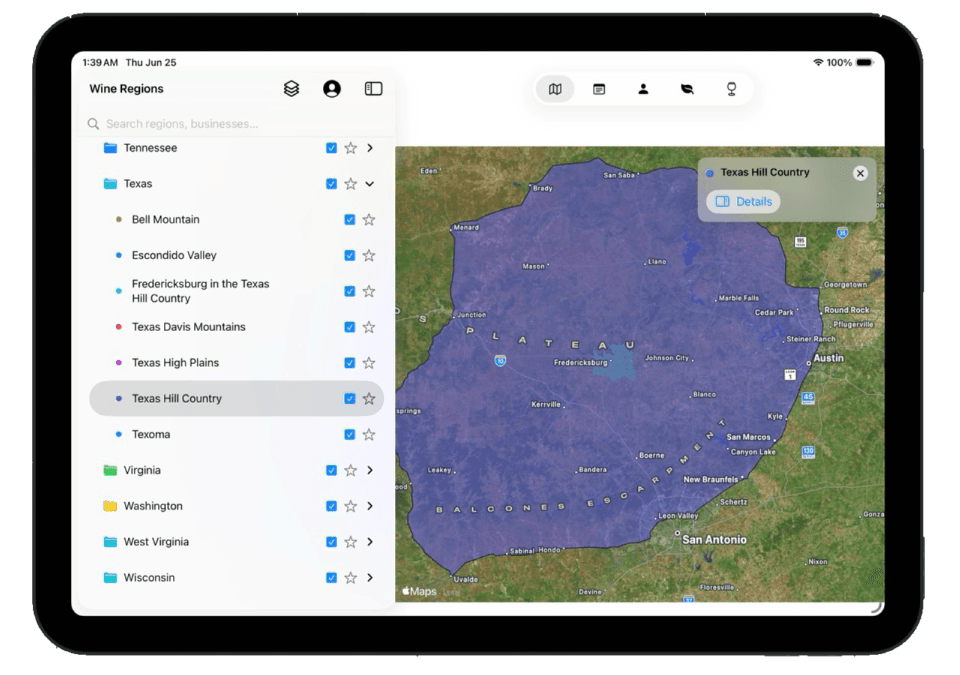
Task: Toggle Texas Davis Mountains checkbox
Action: click(350, 327)
